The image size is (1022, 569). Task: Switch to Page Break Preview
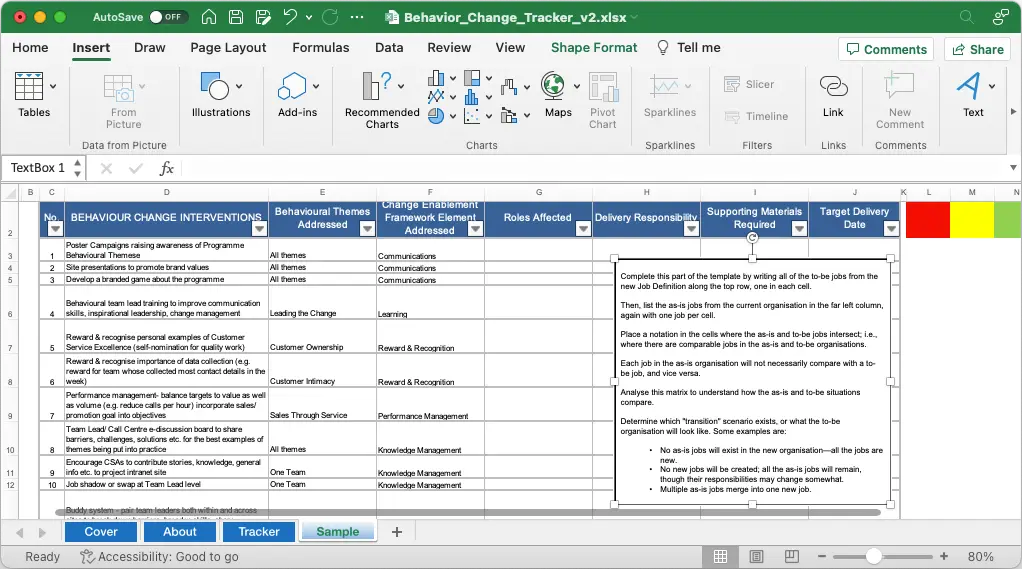(x=792, y=557)
